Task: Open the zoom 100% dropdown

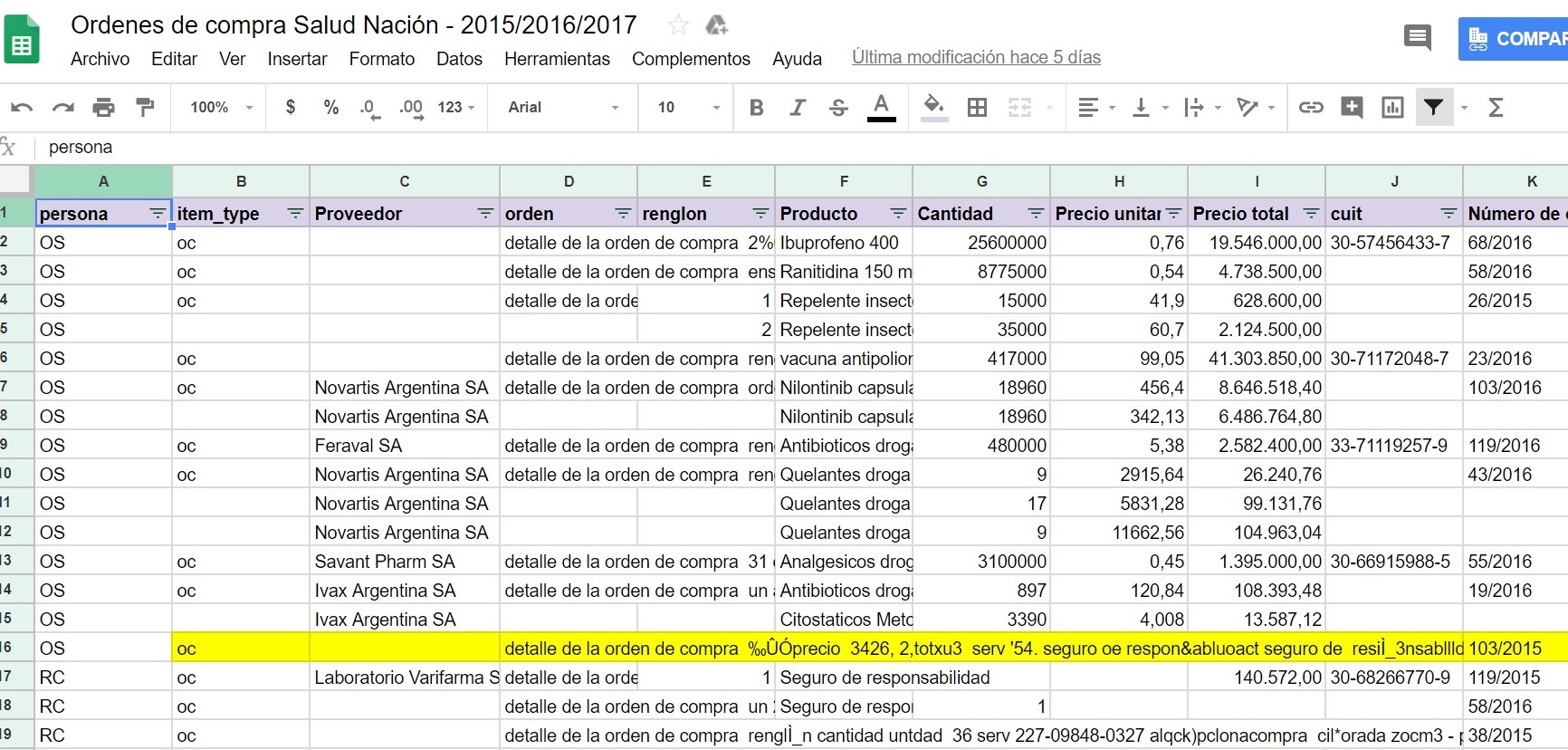Action: pos(221,107)
